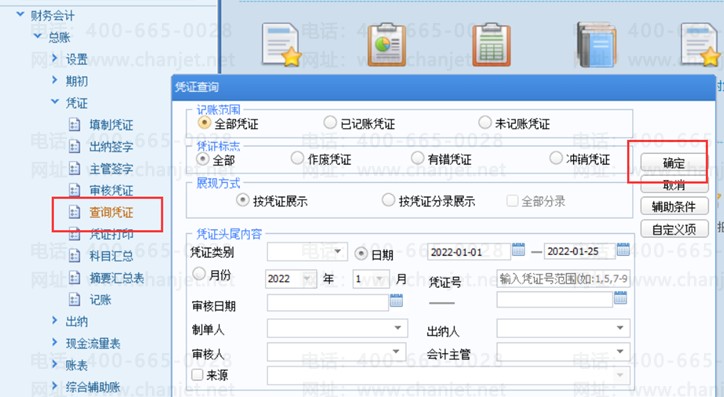Select 未记账凭证 radio button

pos(484,122)
